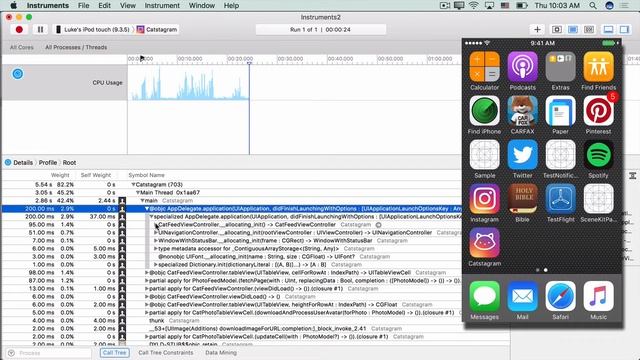Open Spotlight search in the menu bar

pyautogui.click(x=593, y=5)
